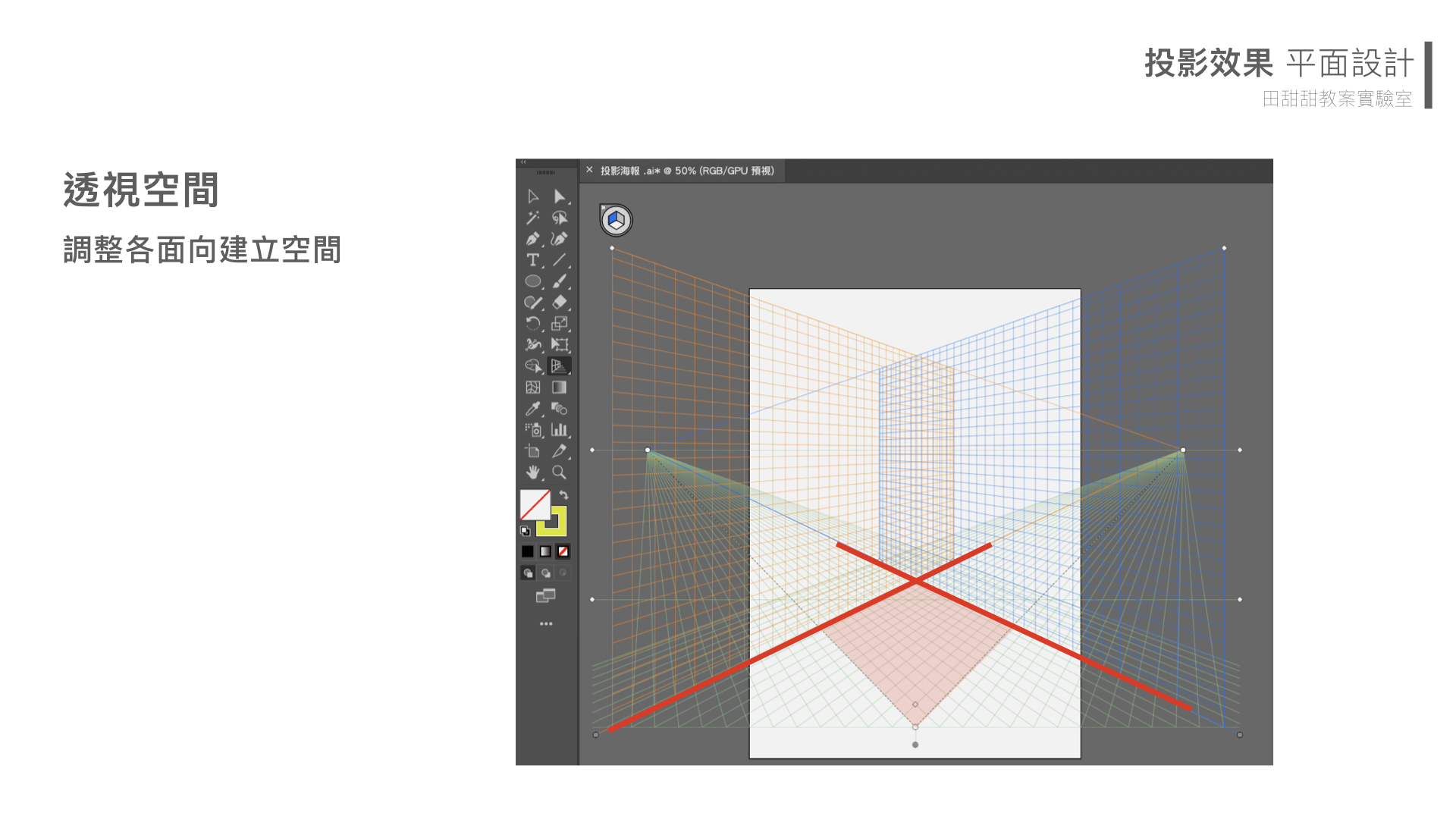Collapse toolbar with double-arrow at top
The width and height of the screenshot is (1456, 819).
523,162
